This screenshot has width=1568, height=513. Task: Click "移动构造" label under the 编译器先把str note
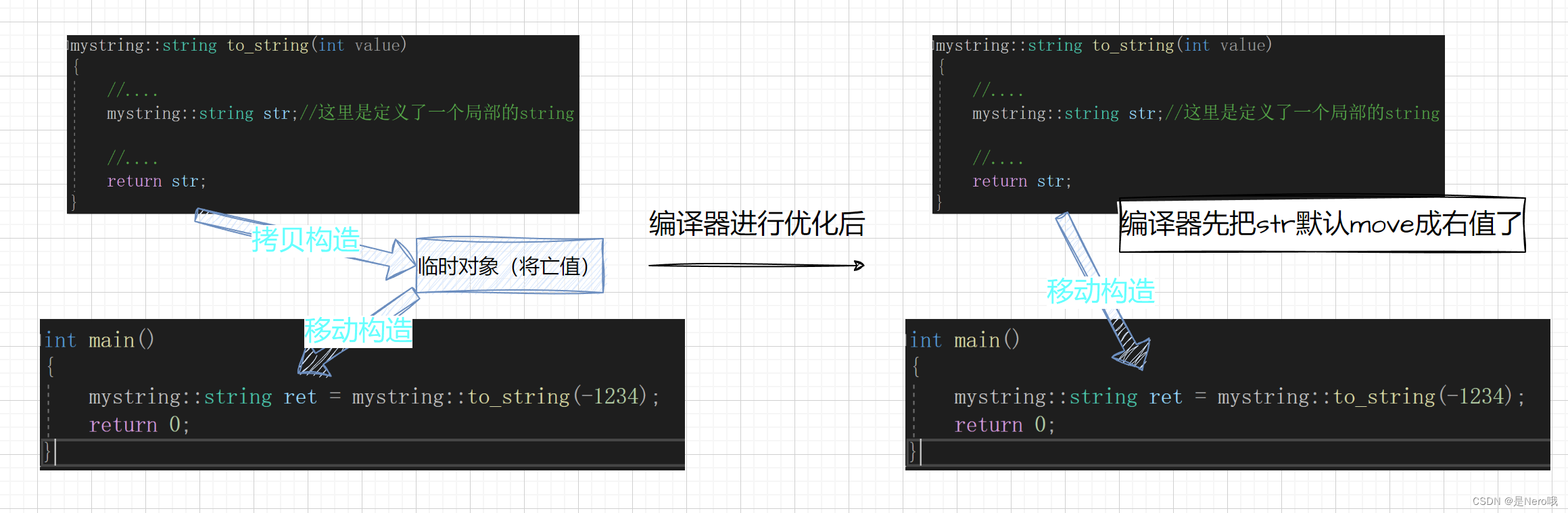point(1101,291)
